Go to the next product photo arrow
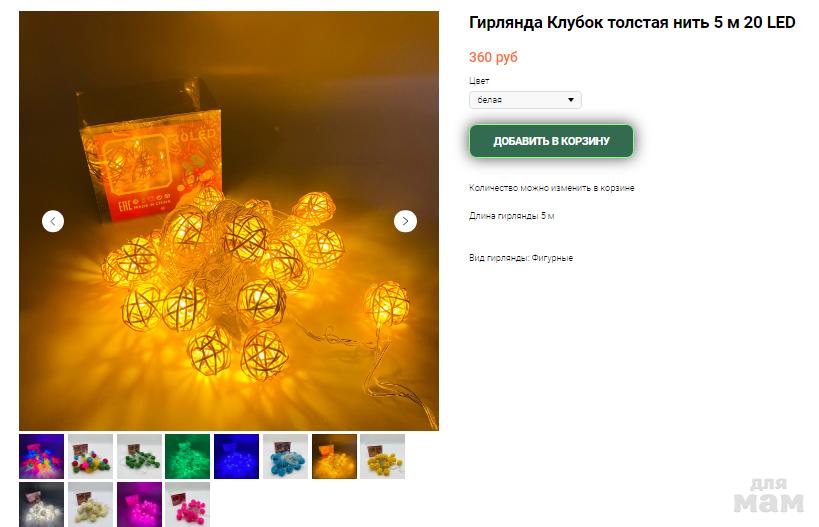 click(x=405, y=221)
